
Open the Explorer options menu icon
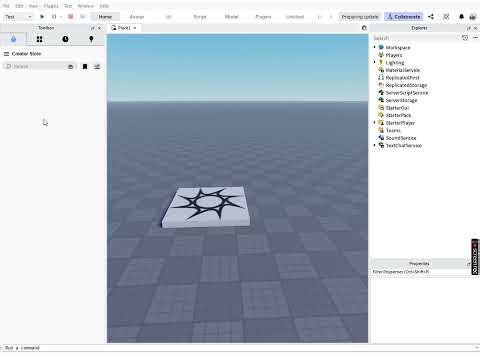476,38
